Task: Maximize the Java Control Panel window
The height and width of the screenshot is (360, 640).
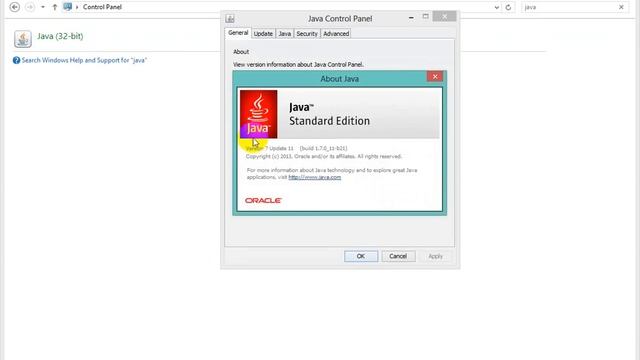Action: (x=425, y=16)
